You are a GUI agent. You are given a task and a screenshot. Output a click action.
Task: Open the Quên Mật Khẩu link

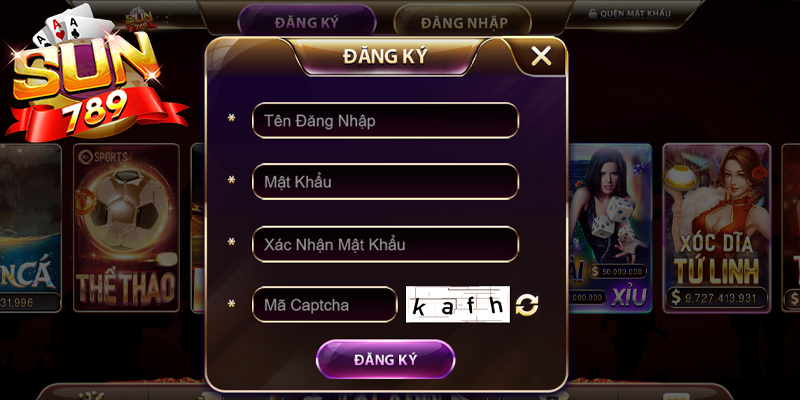[635, 14]
